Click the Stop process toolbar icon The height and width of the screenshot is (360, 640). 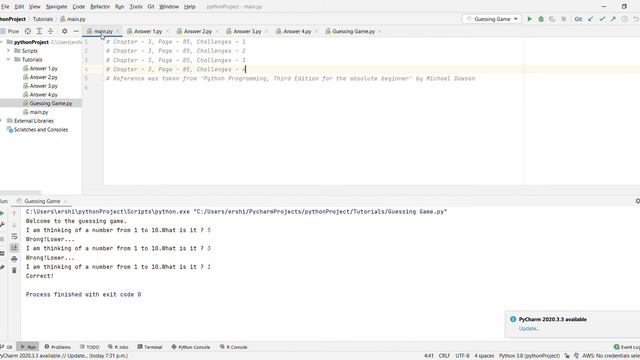click(564, 19)
